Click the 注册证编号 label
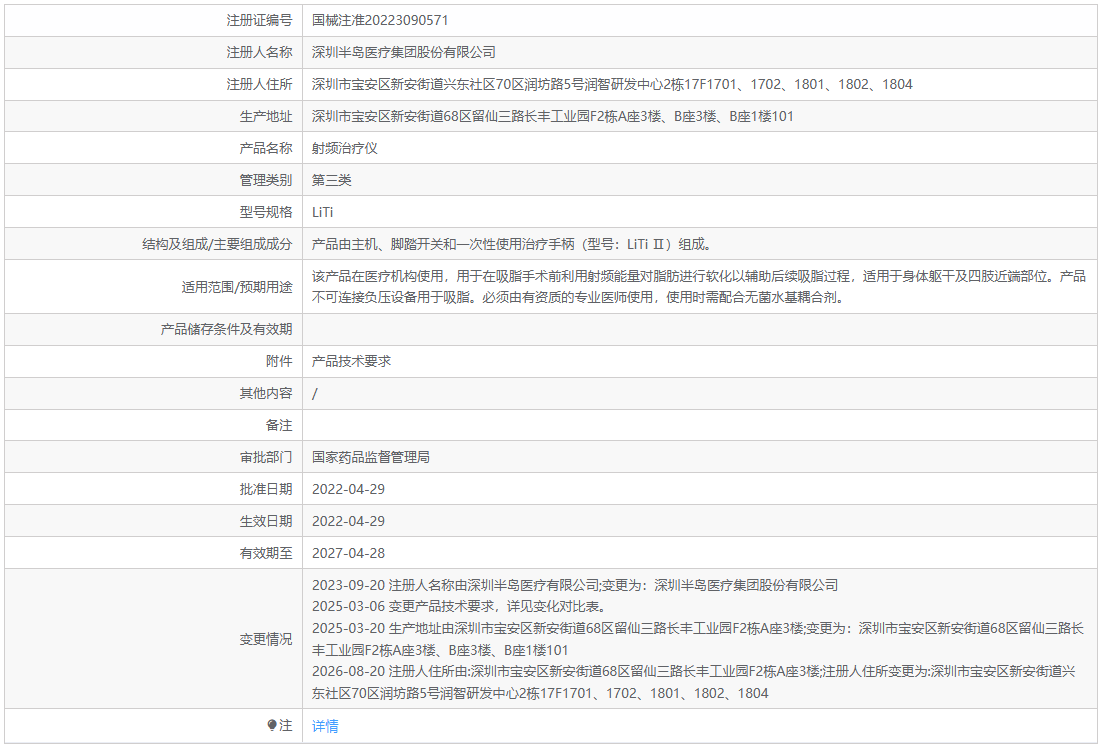The height and width of the screenshot is (749, 1104). (x=259, y=20)
